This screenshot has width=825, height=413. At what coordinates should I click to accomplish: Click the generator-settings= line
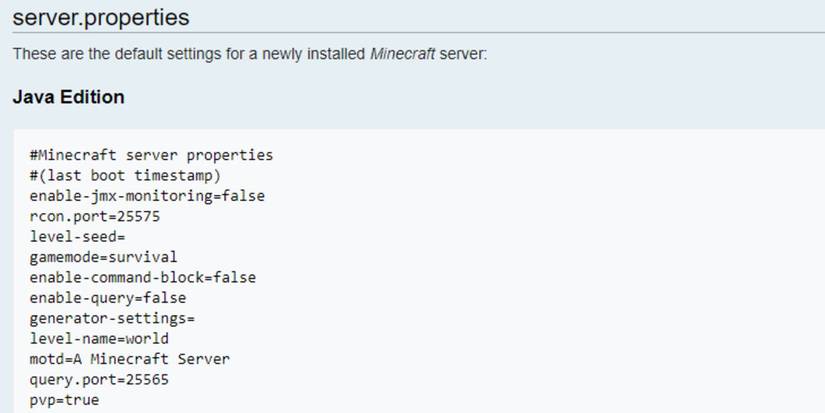112,318
